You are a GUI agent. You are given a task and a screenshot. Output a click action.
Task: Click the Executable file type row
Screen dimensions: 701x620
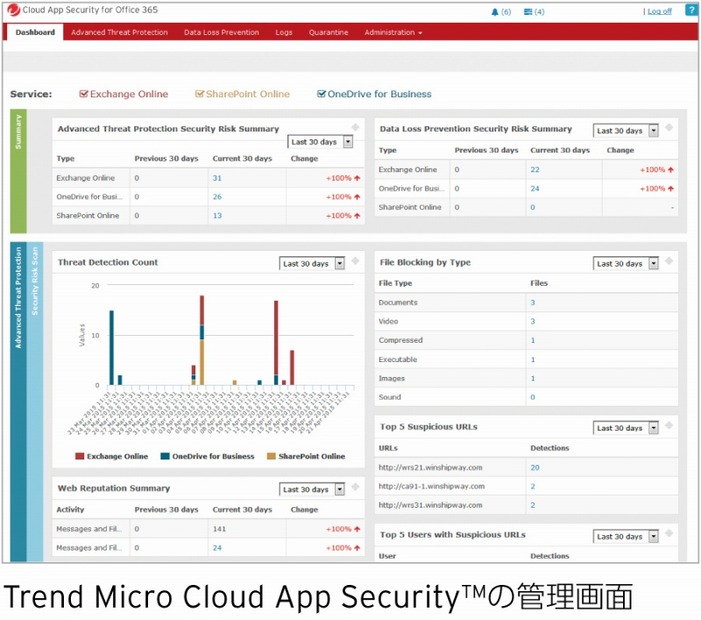pos(526,359)
